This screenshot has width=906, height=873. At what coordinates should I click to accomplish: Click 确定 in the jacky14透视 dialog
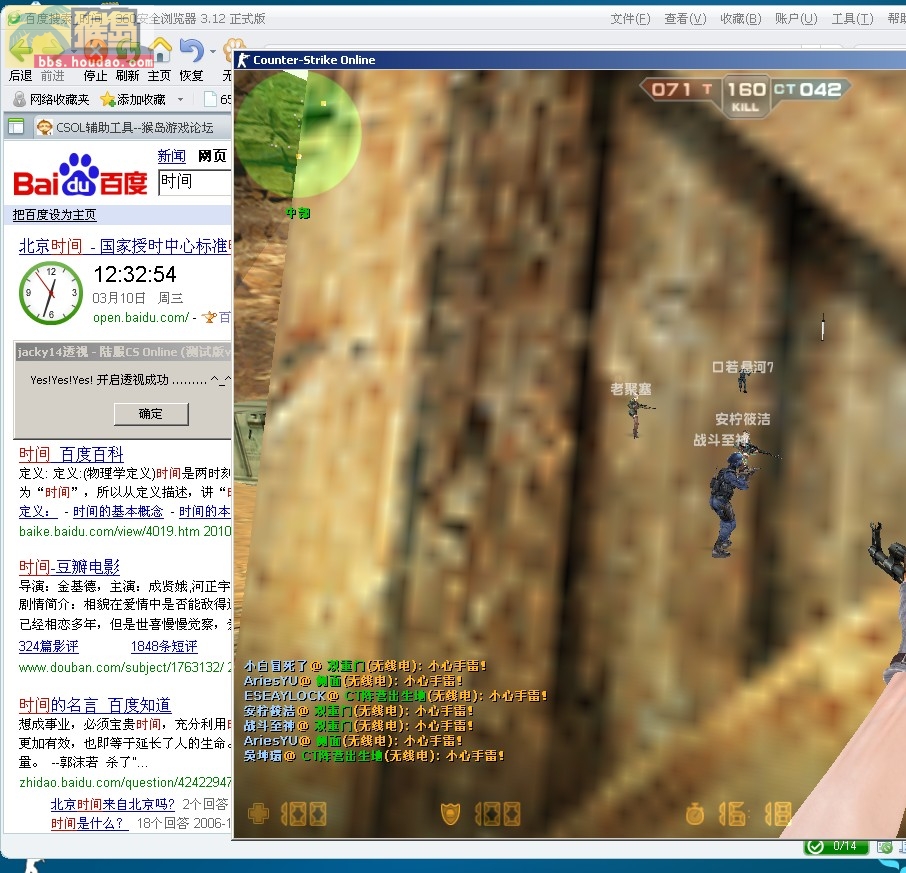point(151,414)
